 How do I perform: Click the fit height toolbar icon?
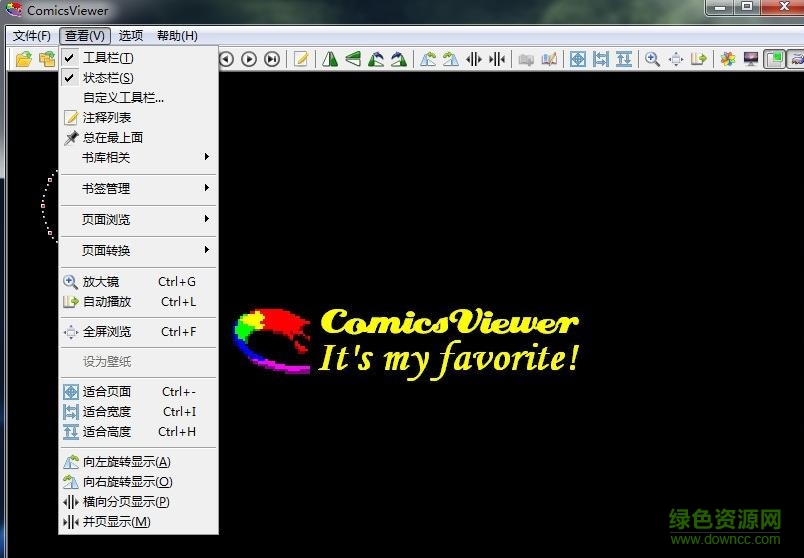coord(623,59)
